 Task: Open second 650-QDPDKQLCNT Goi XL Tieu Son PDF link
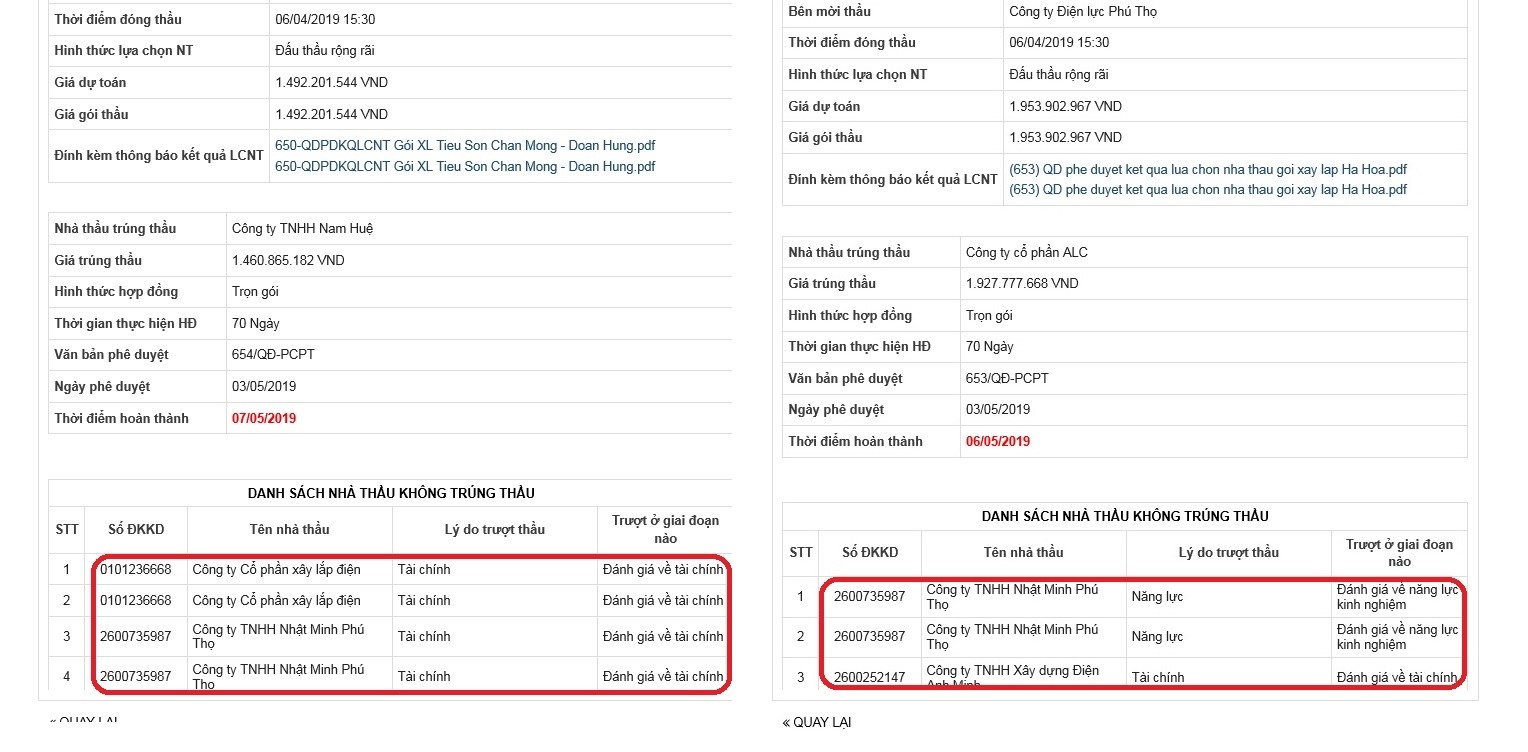point(465,167)
